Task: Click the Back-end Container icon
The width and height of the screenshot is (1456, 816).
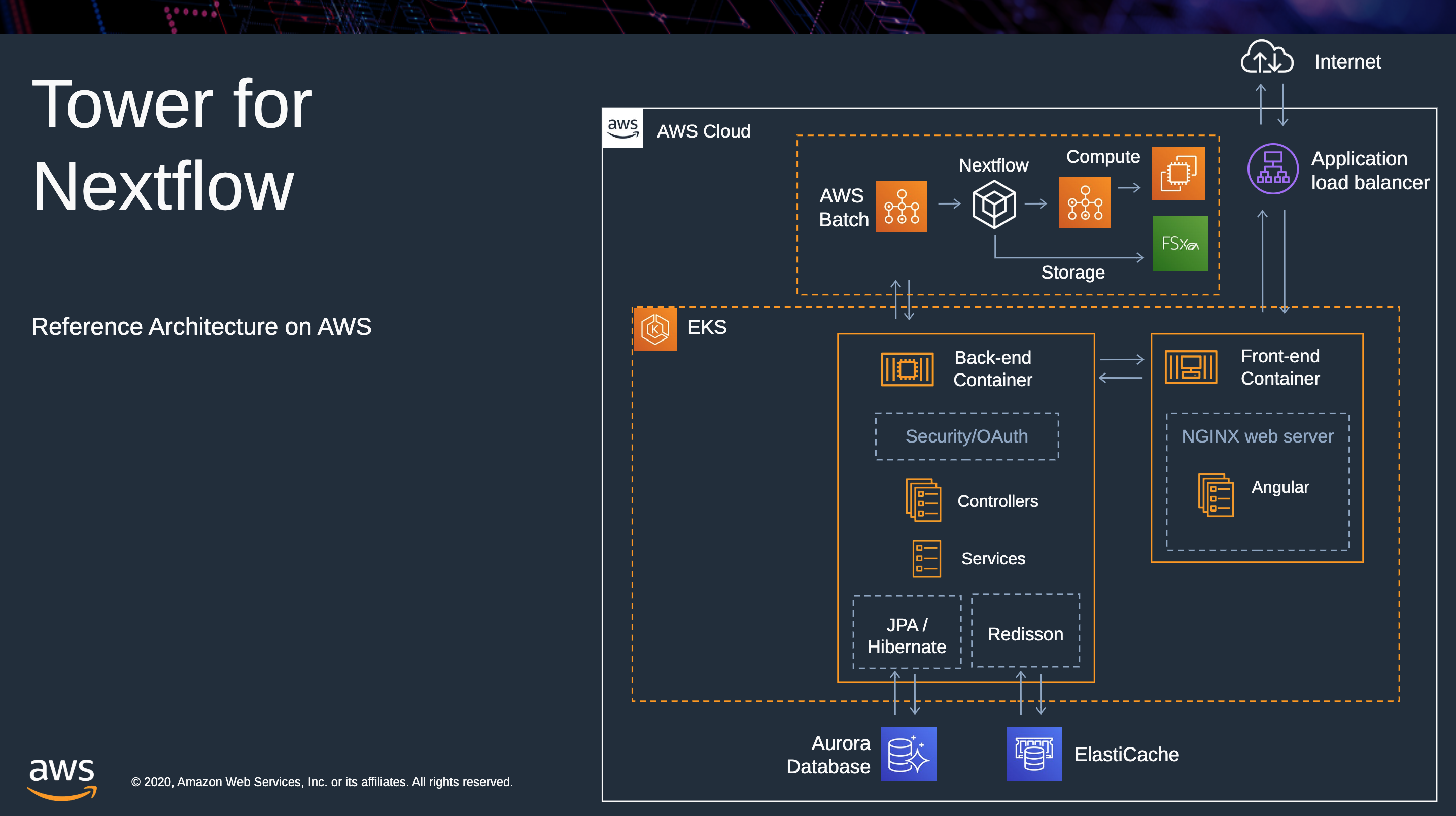Action: (907, 369)
